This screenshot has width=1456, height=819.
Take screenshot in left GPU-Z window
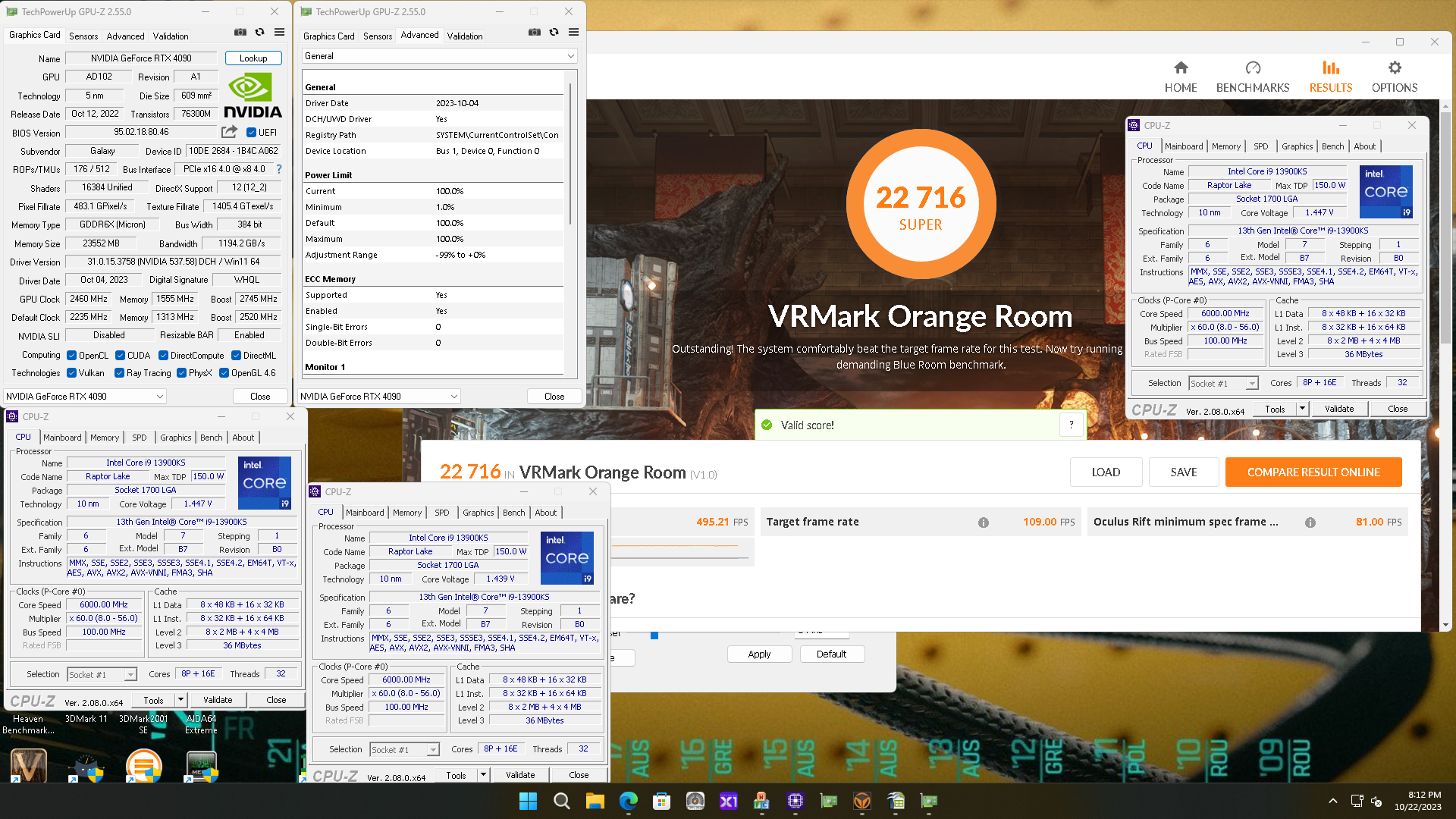click(240, 33)
